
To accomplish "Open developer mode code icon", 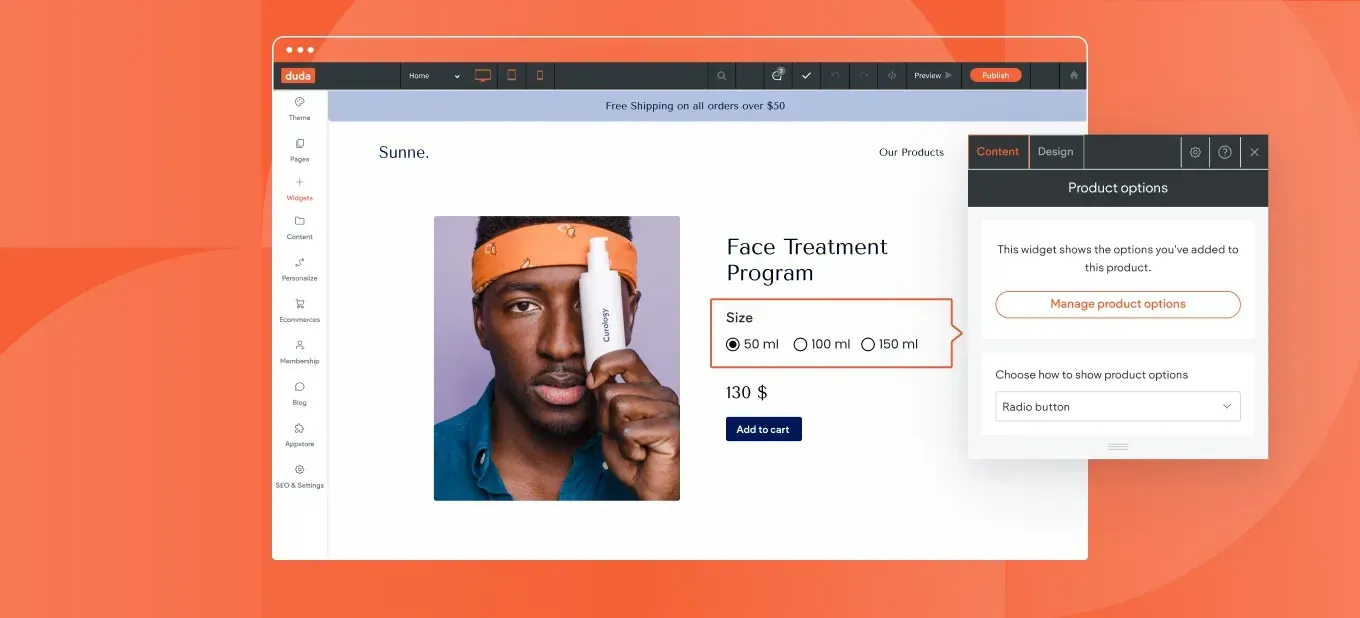I will click(892, 76).
